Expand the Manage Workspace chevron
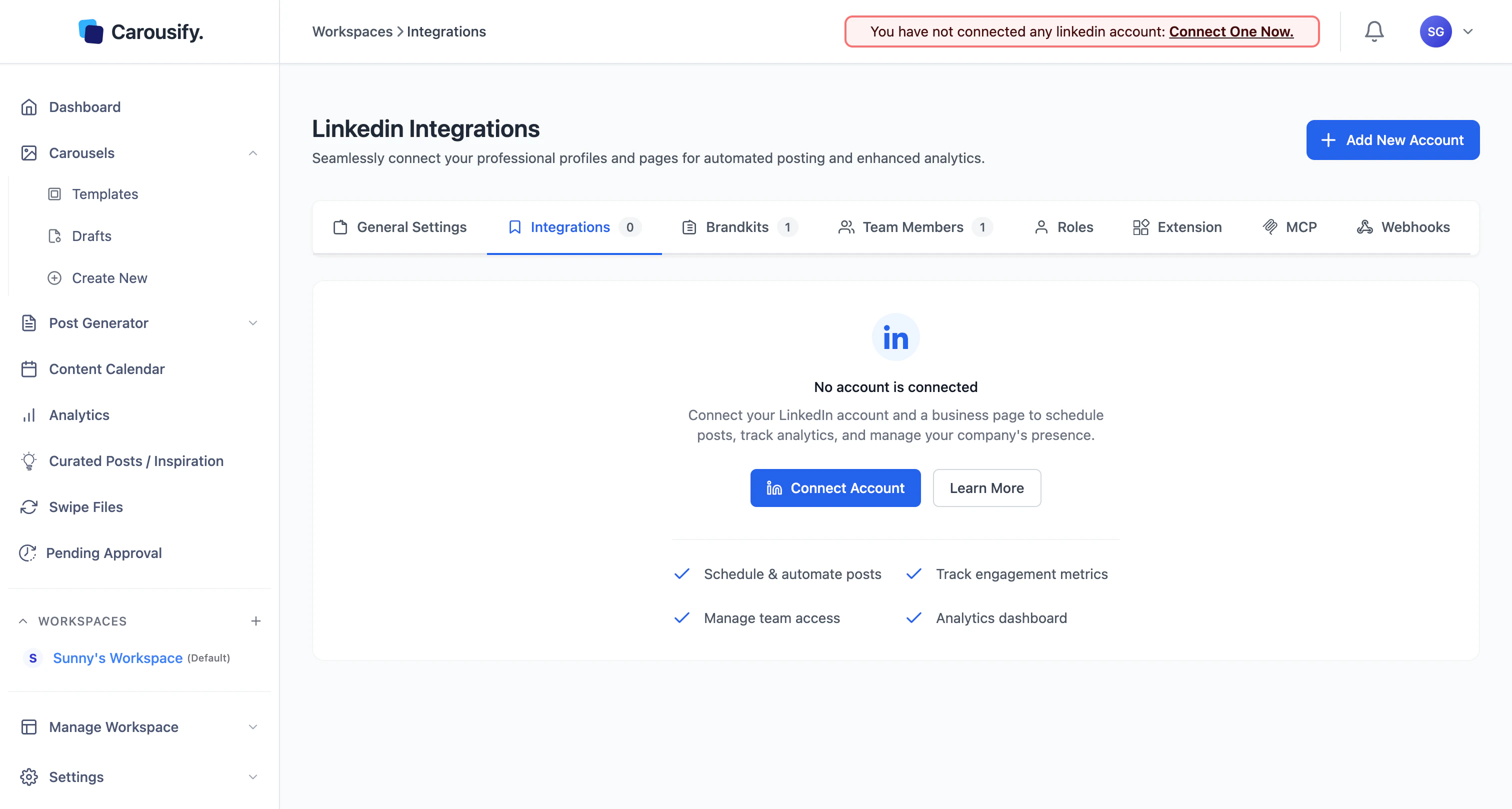 (253, 727)
